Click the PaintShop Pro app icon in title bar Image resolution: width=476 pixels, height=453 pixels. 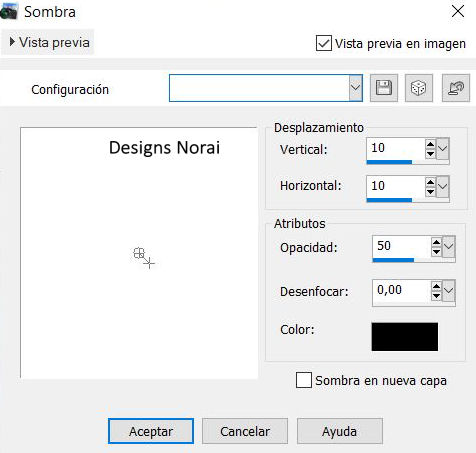pos(9,12)
